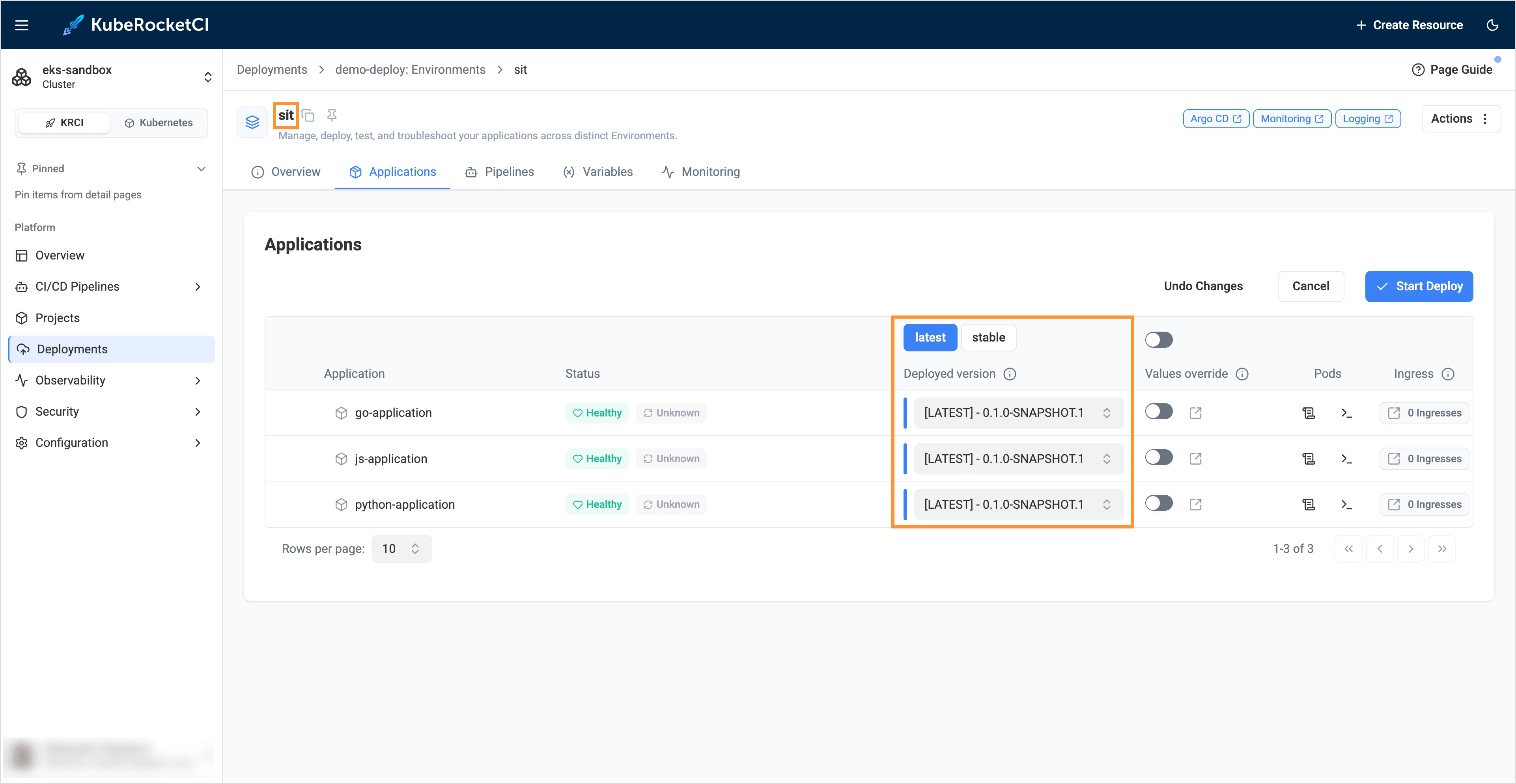Open go-application 0 Ingresses button
The height and width of the screenshot is (784, 1516).
[1424, 413]
